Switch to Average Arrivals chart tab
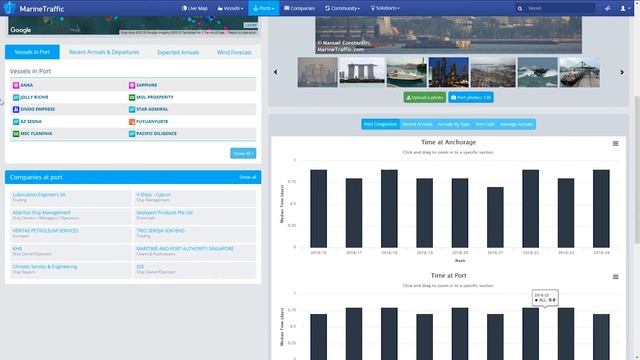640x360 pixels. click(x=516, y=124)
